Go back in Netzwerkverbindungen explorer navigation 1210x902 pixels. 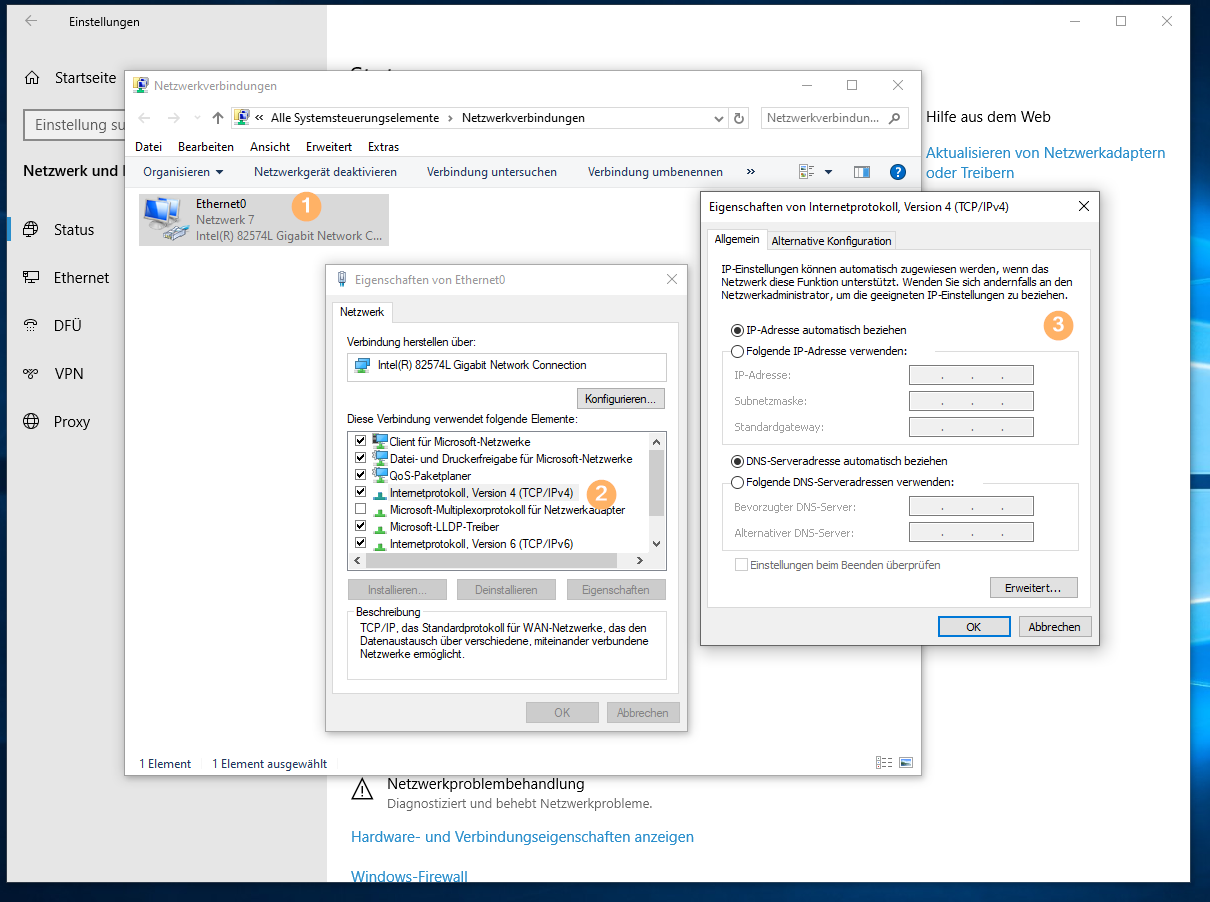click(x=144, y=118)
